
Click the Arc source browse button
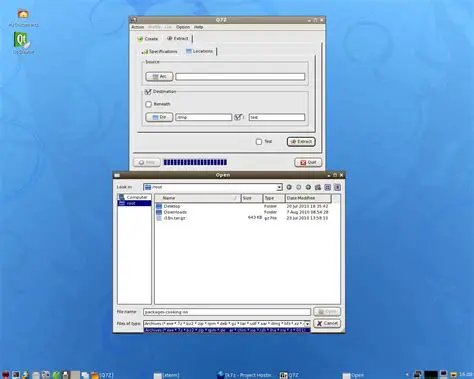click(x=159, y=77)
